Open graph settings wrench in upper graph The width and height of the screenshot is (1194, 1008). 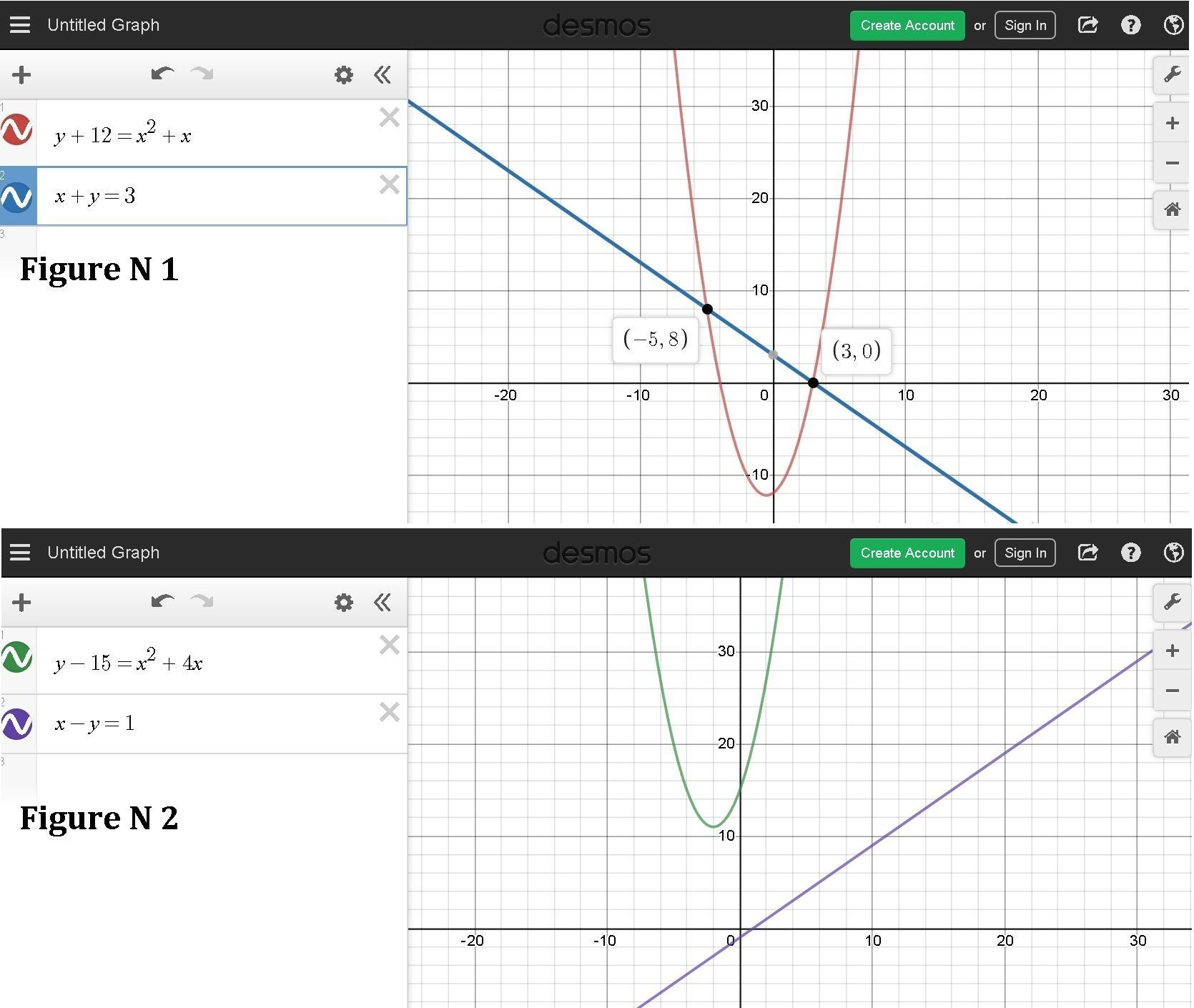(x=1172, y=74)
